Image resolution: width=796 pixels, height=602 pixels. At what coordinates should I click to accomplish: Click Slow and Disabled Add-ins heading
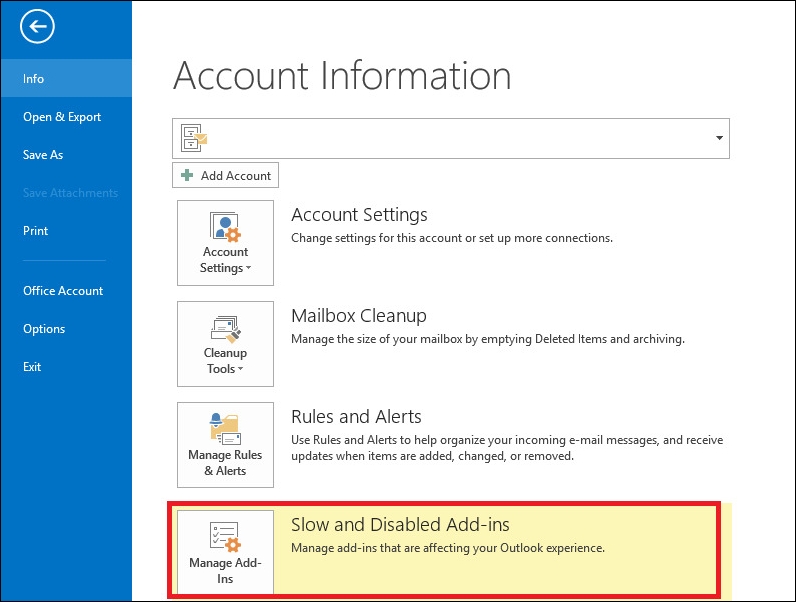(400, 524)
